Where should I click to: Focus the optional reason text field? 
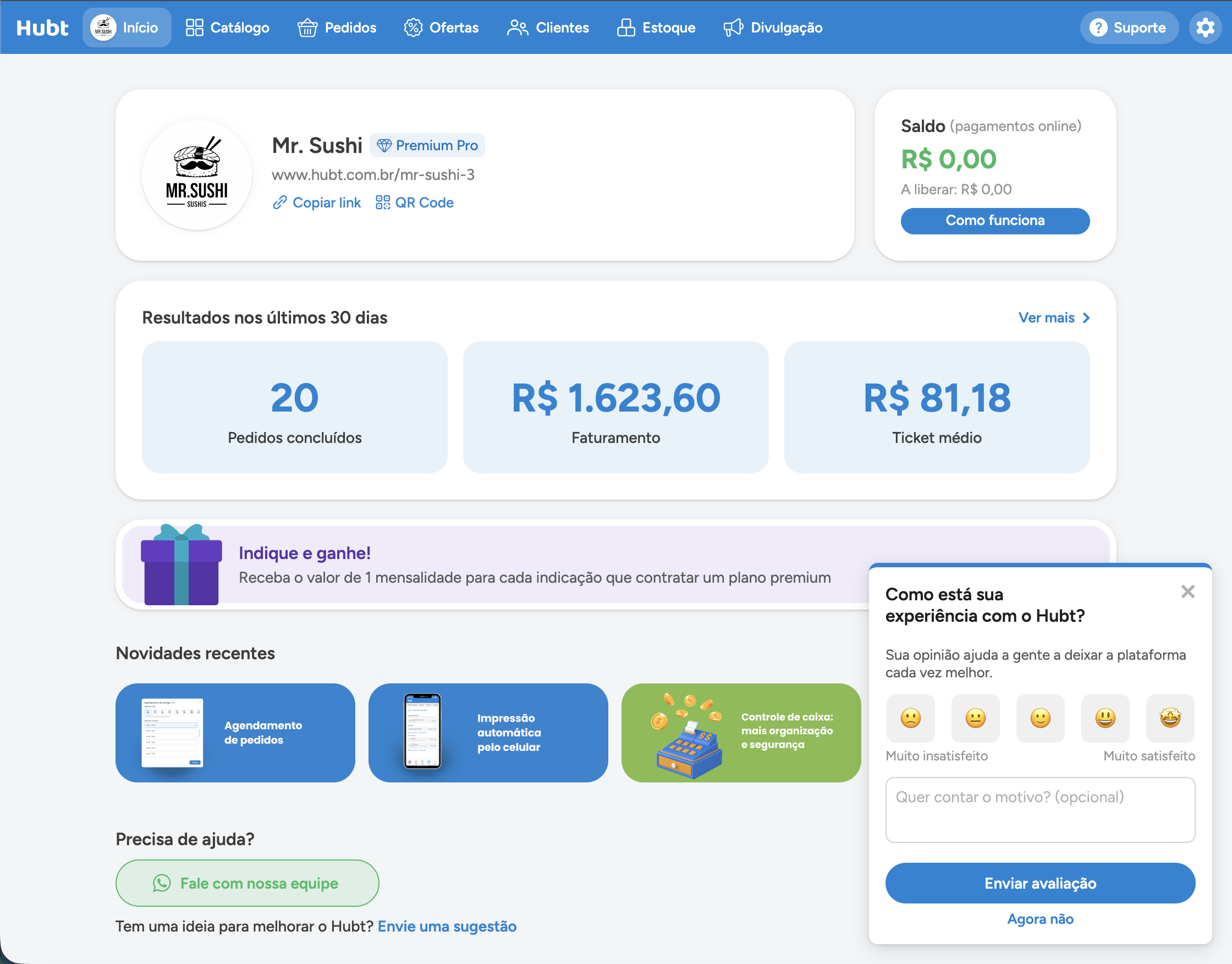click(x=1040, y=810)
